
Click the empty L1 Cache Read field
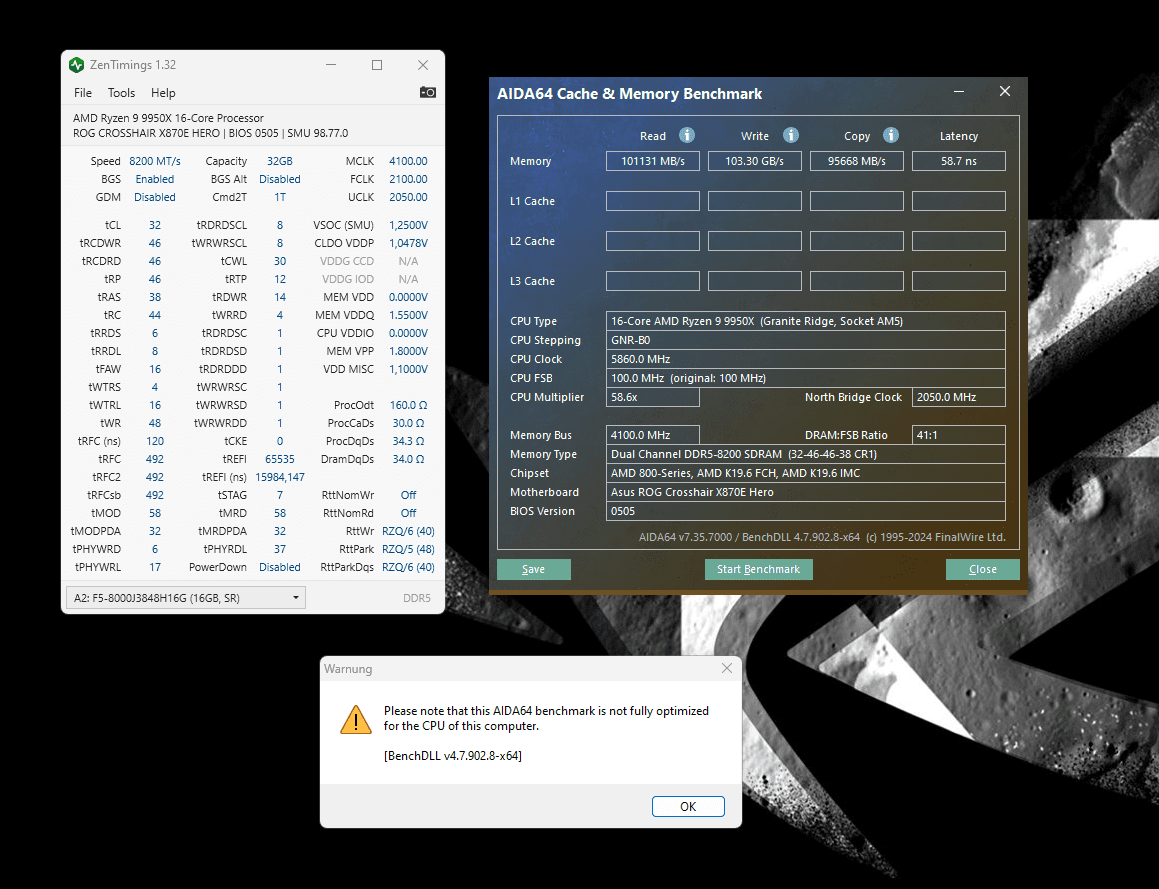click(x=653, y=201)
